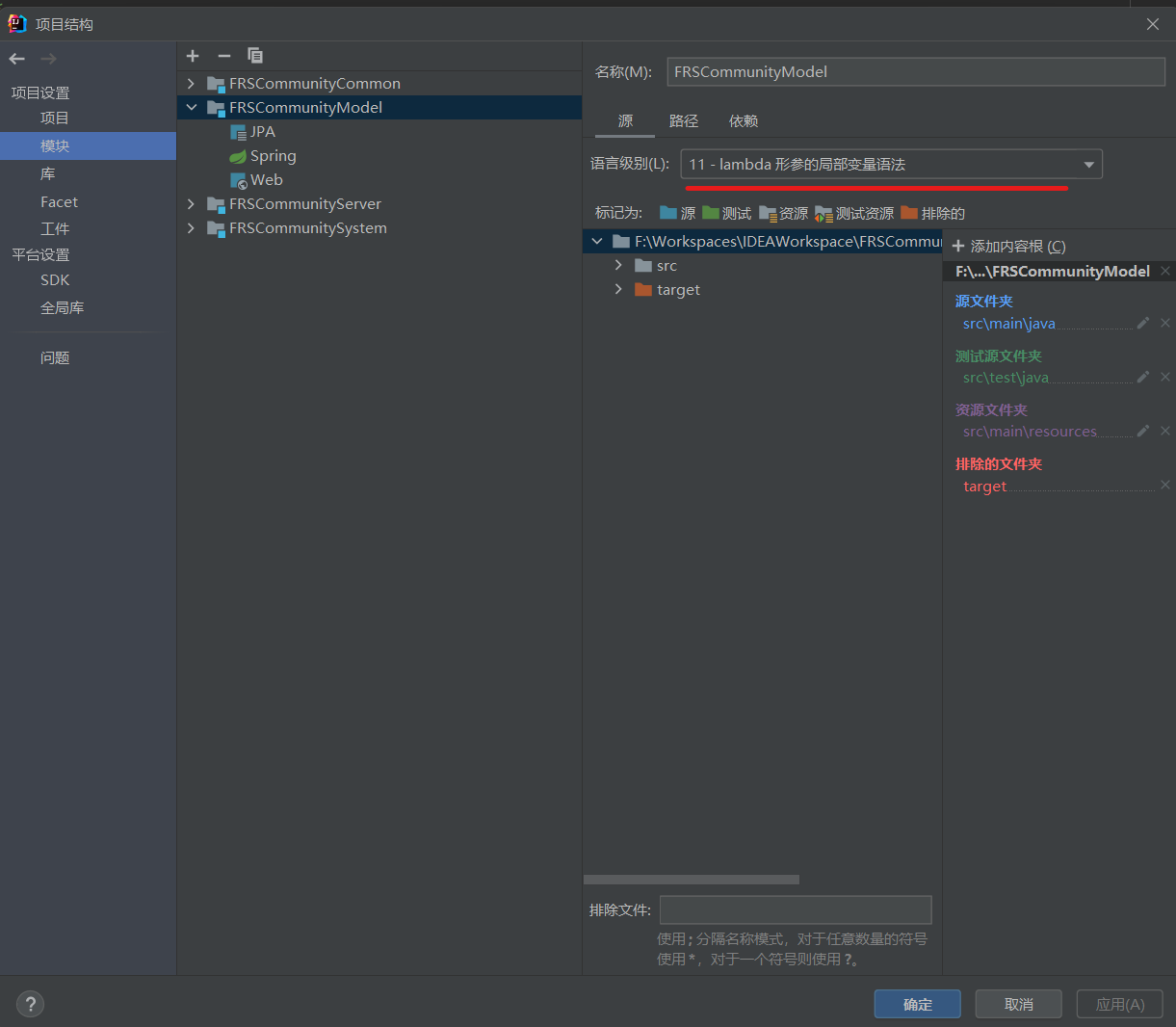This screenshot has height=1027, width=1176.
Task: Collapse the content root folder tree
Action: pos(597,242)
